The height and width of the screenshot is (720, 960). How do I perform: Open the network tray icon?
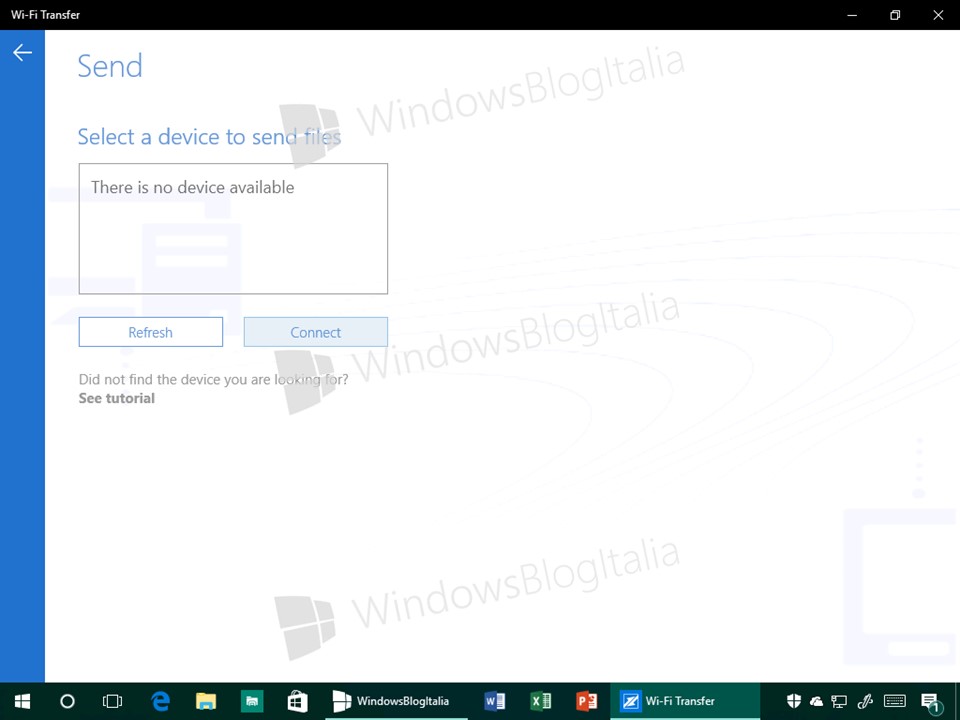coord(839,702)
